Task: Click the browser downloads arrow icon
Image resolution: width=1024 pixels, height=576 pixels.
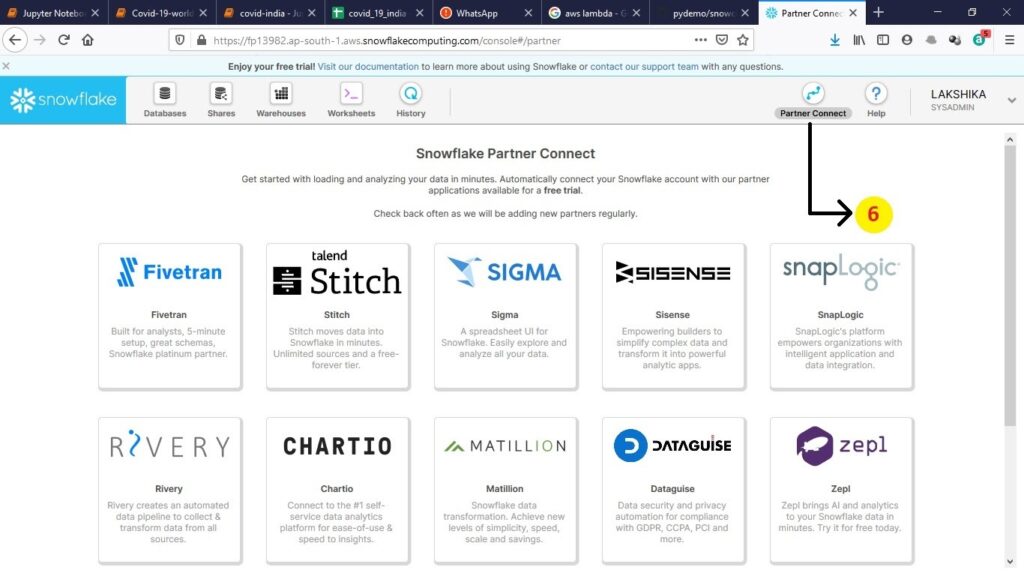Action: click(835, 40)
